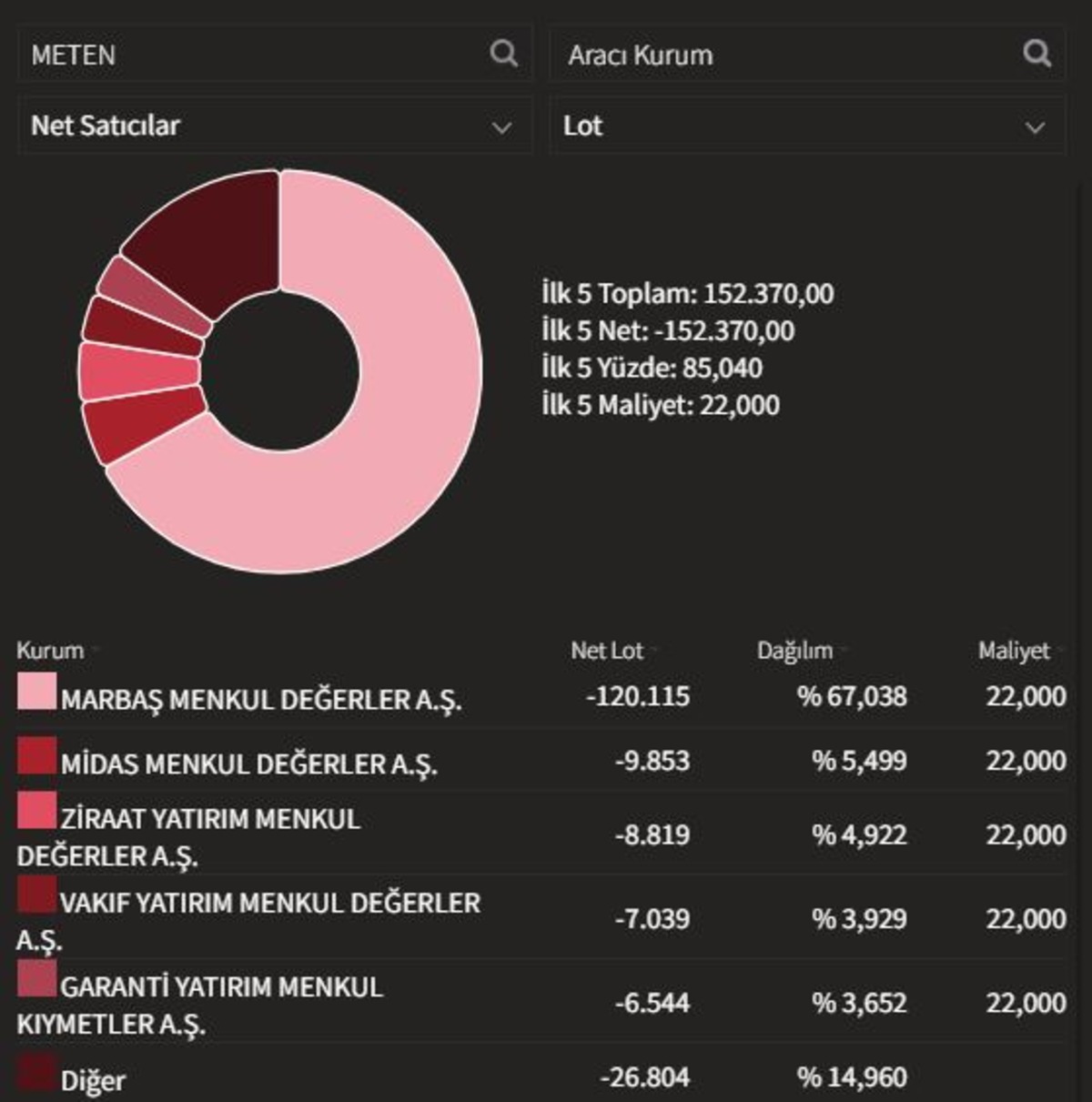Click the net lot value -9.853
The image size is (1092, 1102).
pyautogui.click(x=652, y=761)
